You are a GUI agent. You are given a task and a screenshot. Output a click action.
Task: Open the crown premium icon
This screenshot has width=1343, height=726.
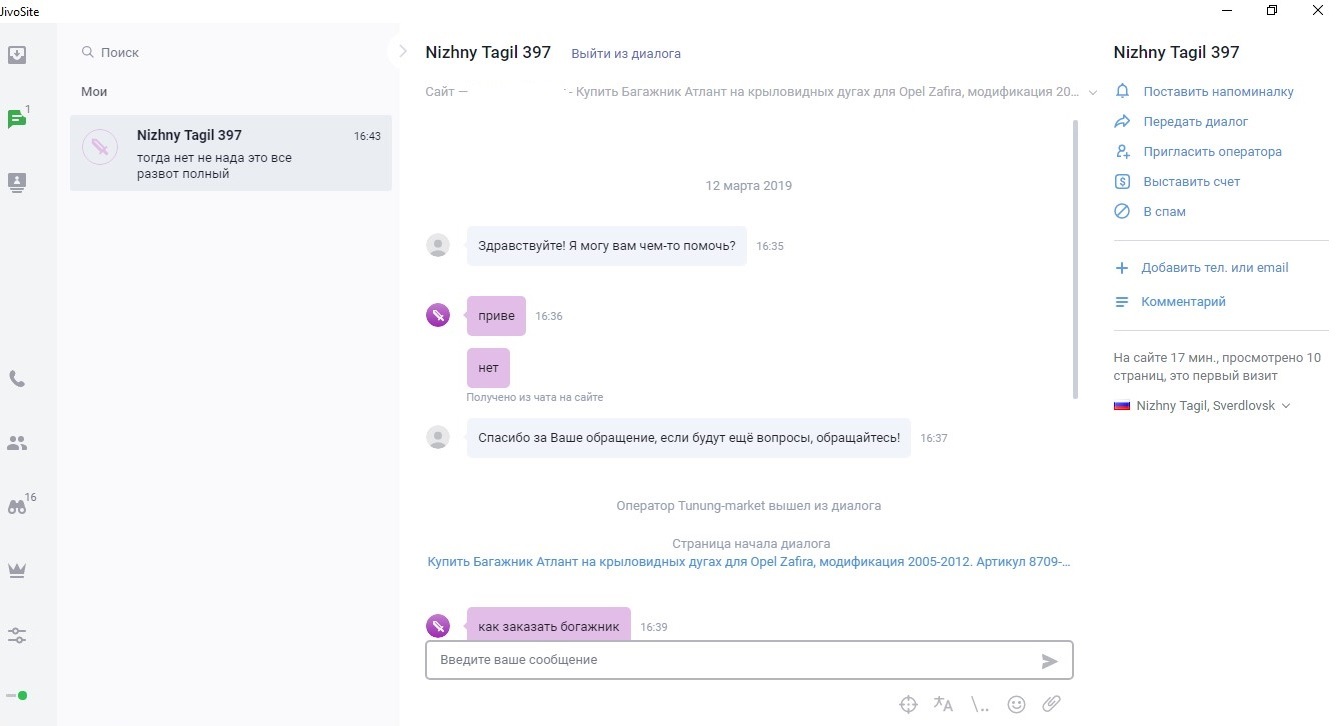(x=17, y=570)
